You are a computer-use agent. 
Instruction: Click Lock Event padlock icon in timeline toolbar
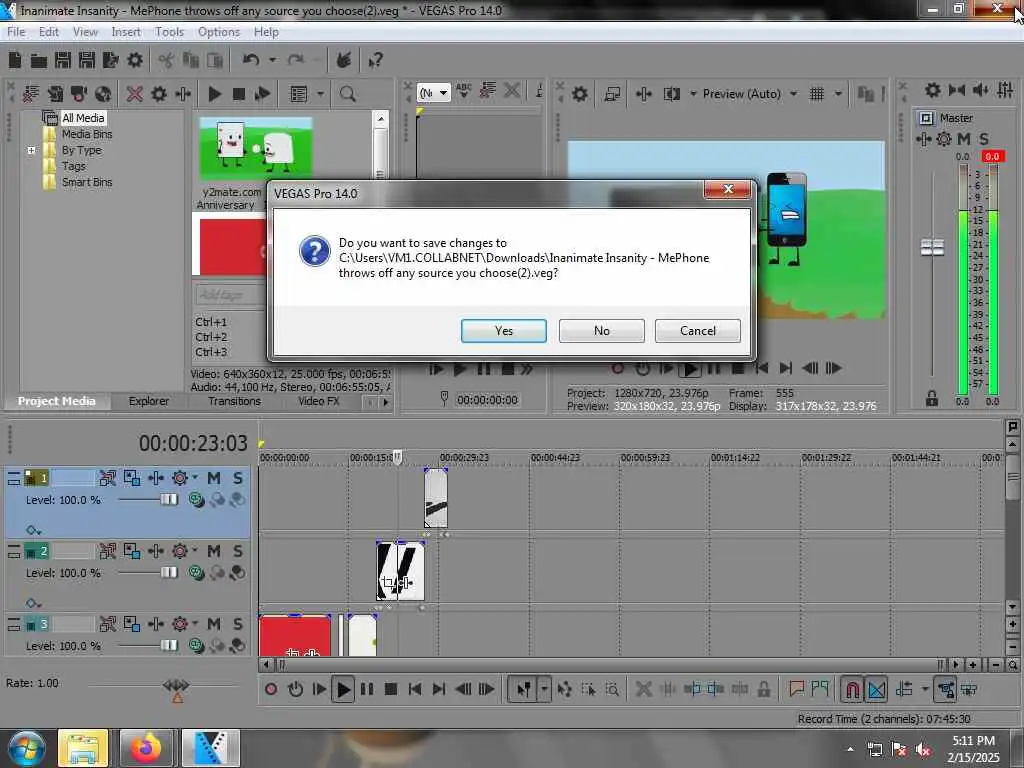[x=763, y=690]
